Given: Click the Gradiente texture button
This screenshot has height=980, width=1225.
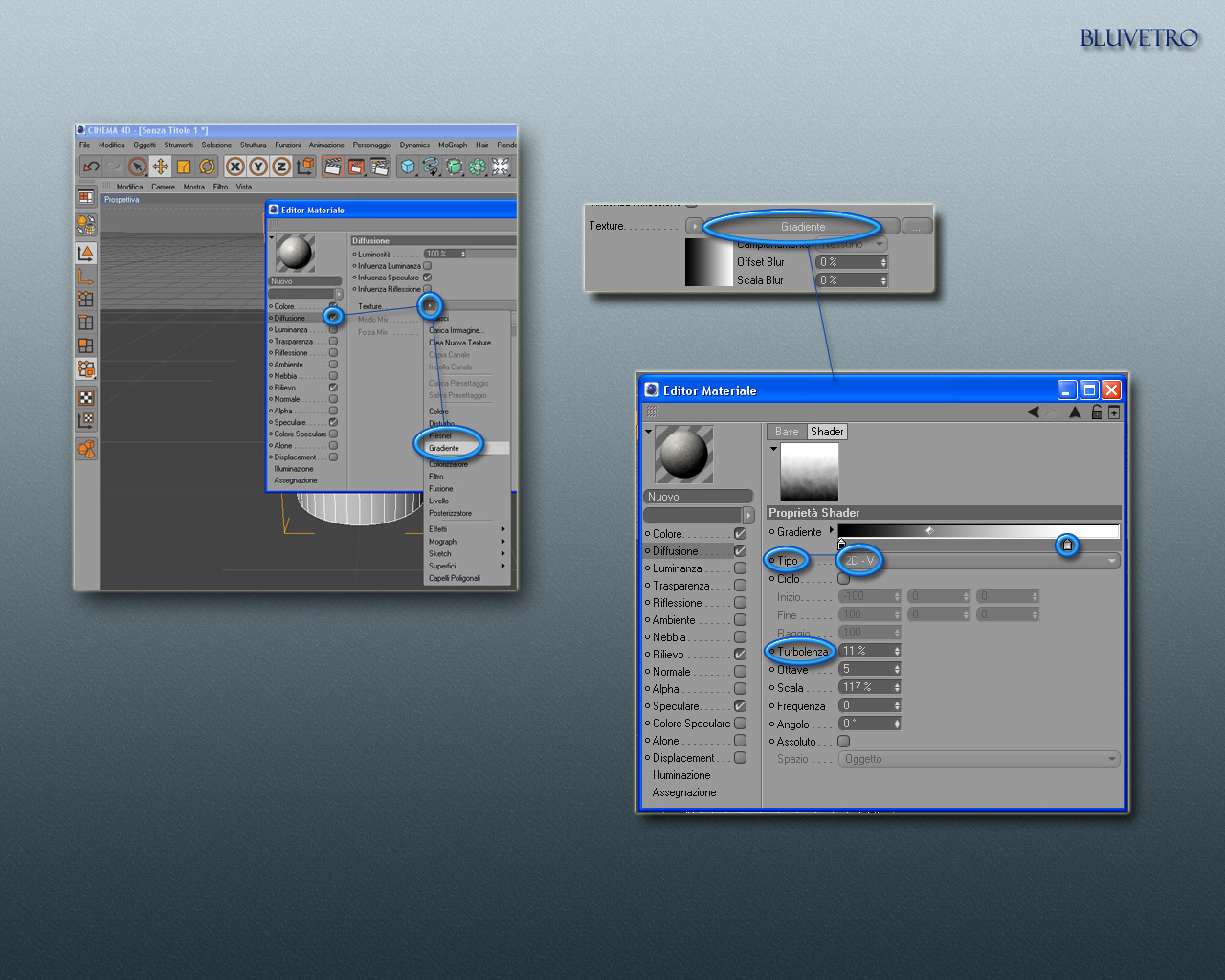Looking at the screenshot, I should tap(803, 227).
